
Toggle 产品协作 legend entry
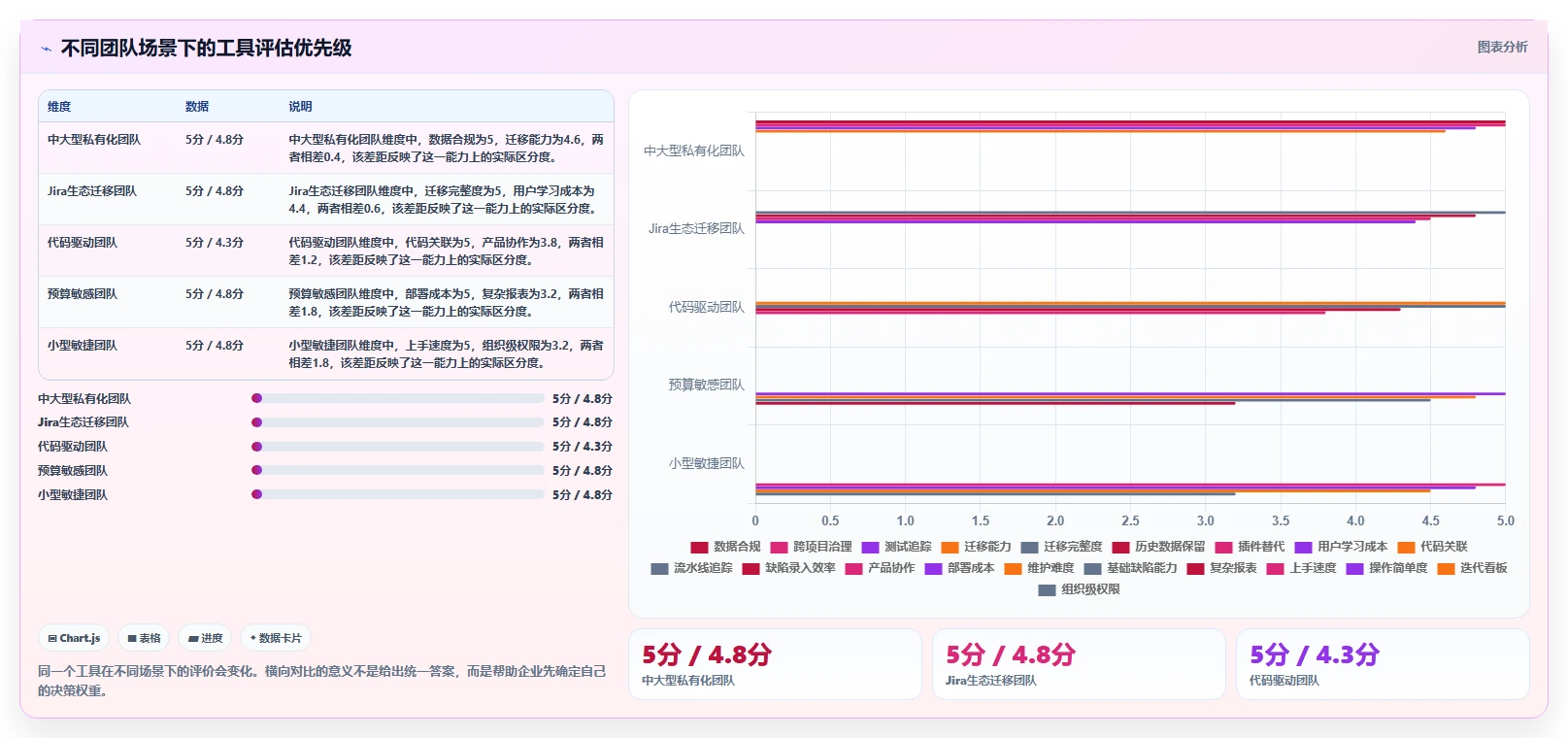tap(880, 568)
